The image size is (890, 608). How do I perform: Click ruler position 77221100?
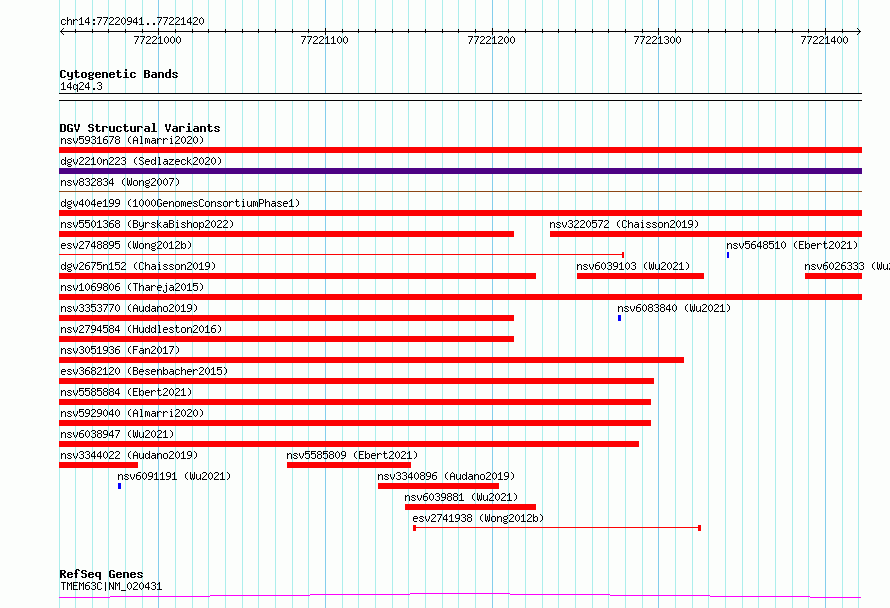(x=324, y=40)
